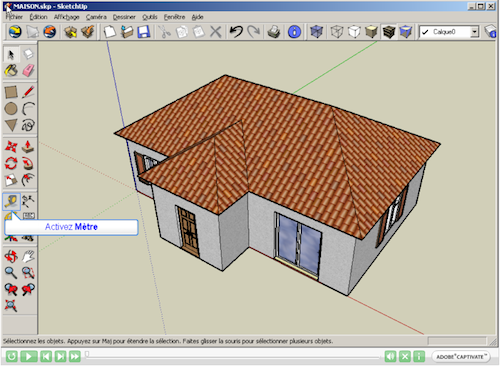Select the Rectangle drawing tool
This screenshot has height=366, width=500.
pyautogui.click(x=11, y=92)
